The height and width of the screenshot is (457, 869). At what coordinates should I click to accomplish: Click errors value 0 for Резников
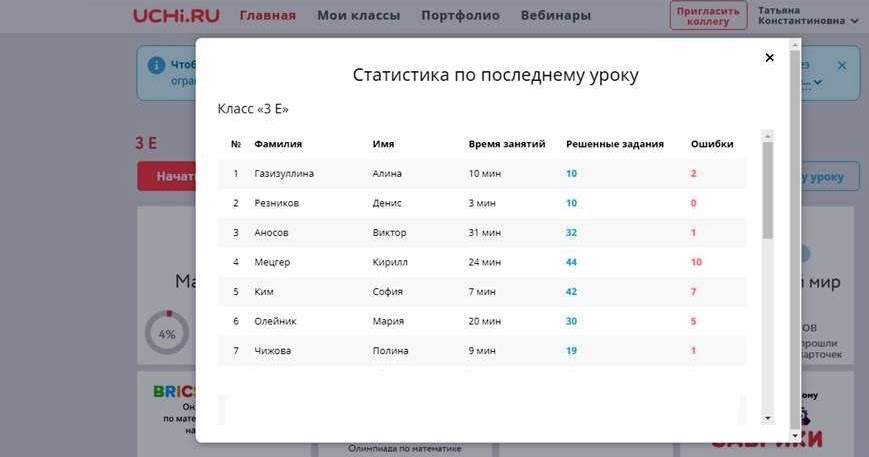tap(693, 203)
